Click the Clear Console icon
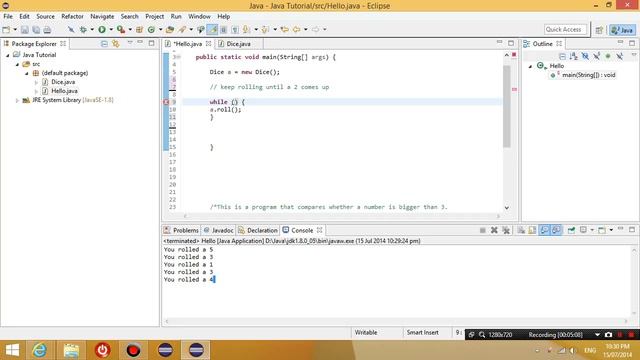The image size is (640, 360). (521, 230)
